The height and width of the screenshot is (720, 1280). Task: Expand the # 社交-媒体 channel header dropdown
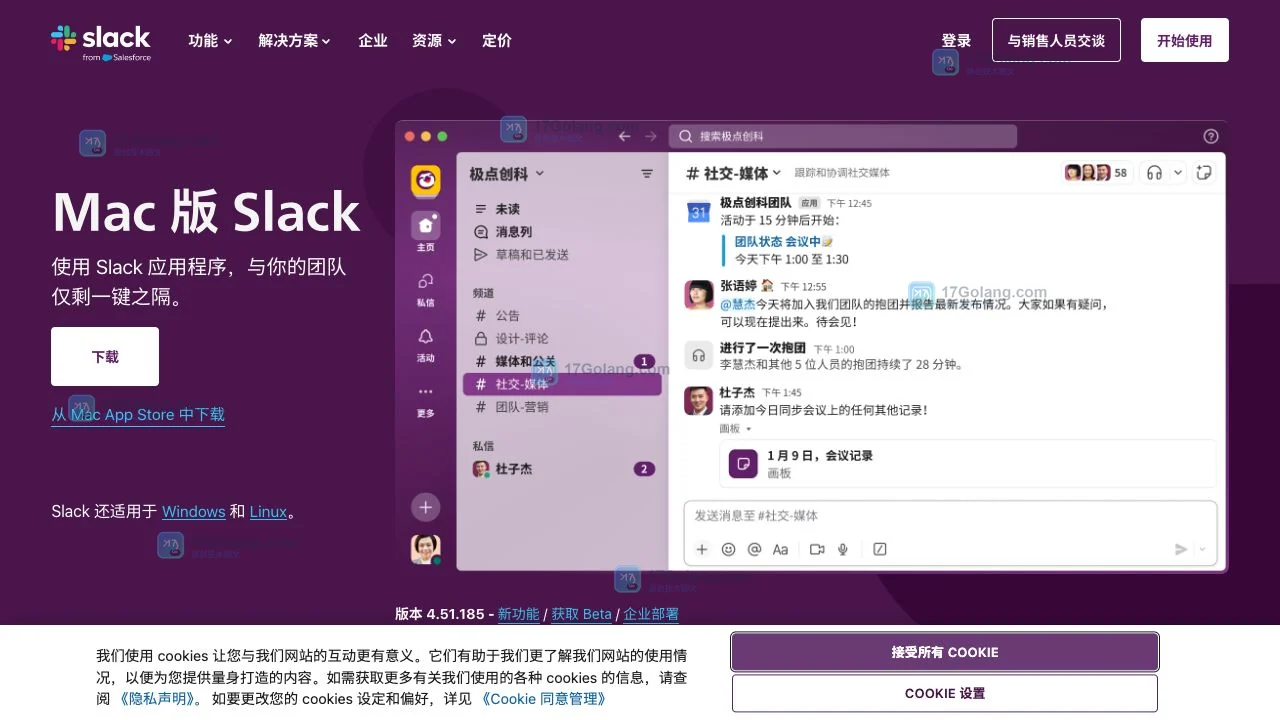(x=733, y=173)
